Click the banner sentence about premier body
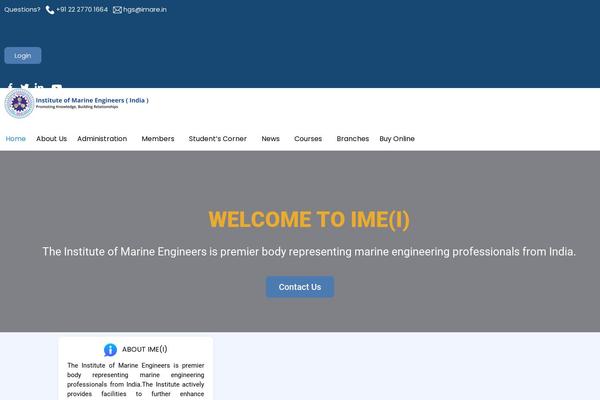This screenshot has width=600, height=400. click(309, 251)
